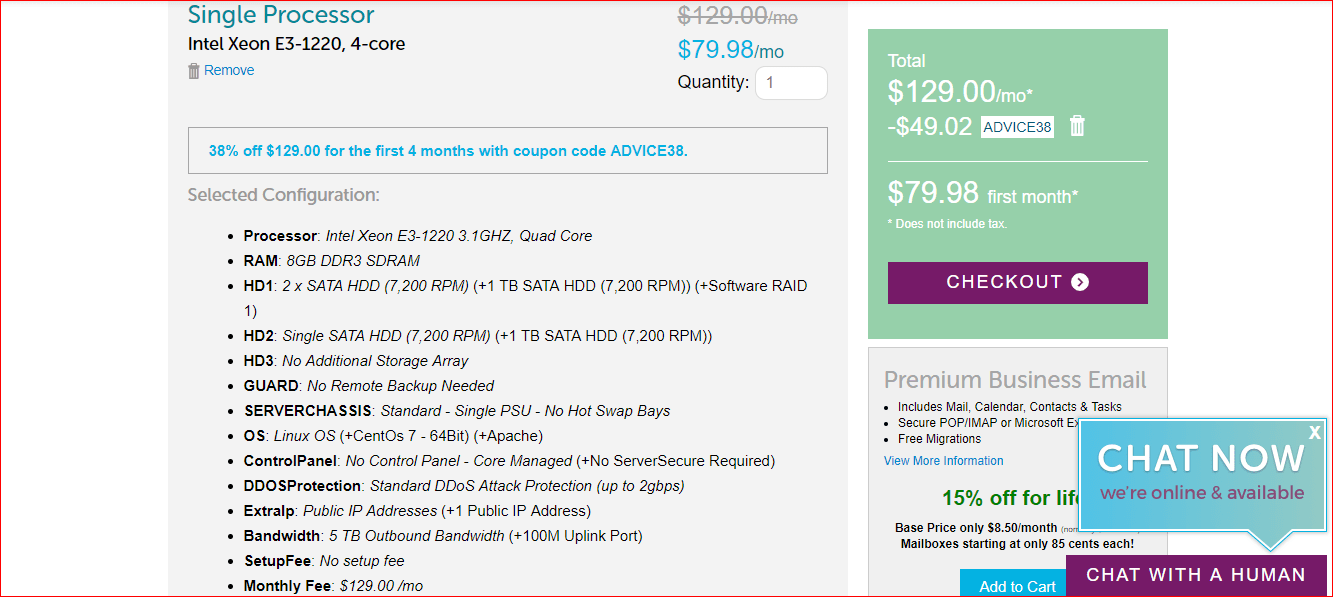Close the Chat Now popup

[x=1314, y=432]
